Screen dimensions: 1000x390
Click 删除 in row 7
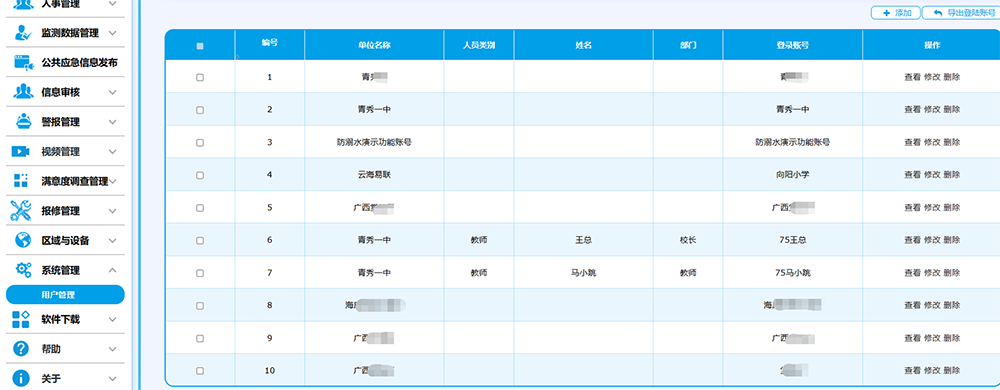tap(952, 273)
